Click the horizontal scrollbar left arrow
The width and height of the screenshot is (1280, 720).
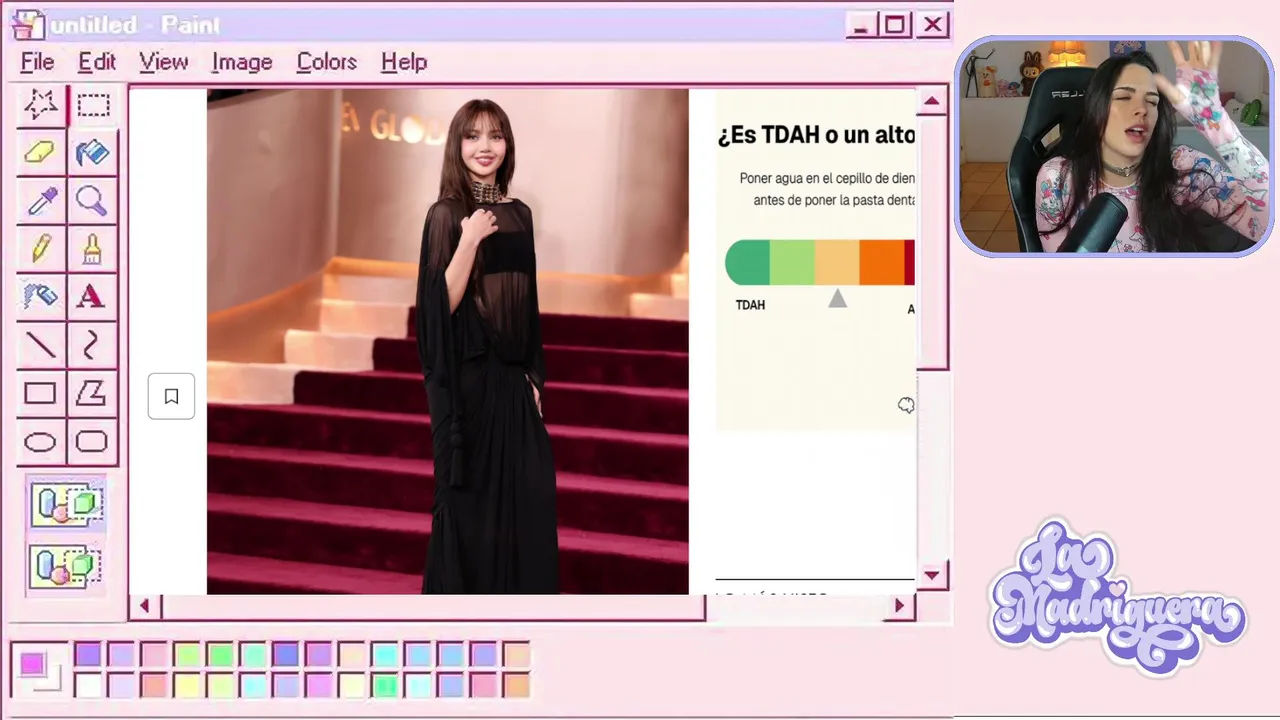145,606
